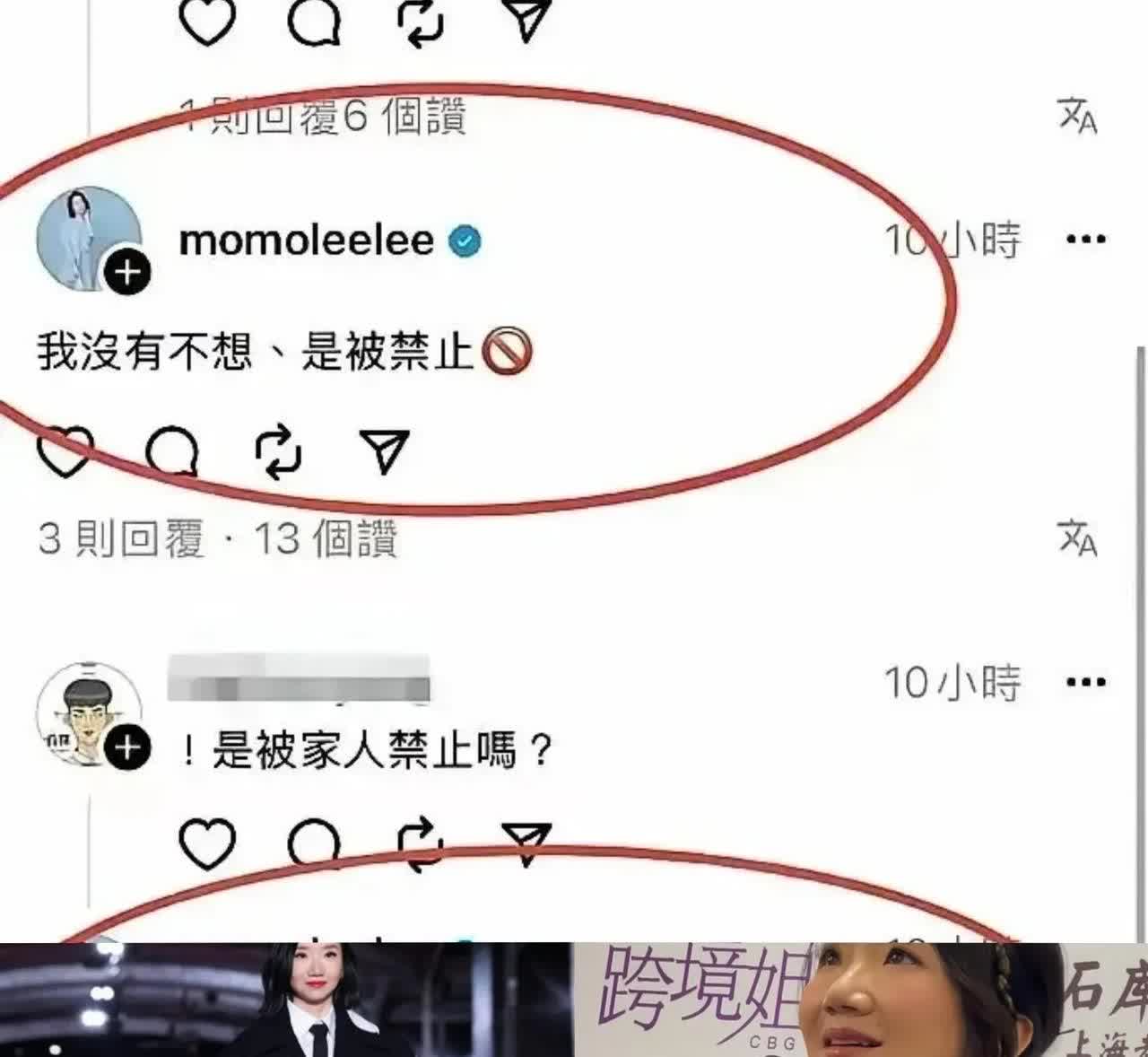
Task: Share momoleelee's reply with paper plane icon
Action: (384, 450)
